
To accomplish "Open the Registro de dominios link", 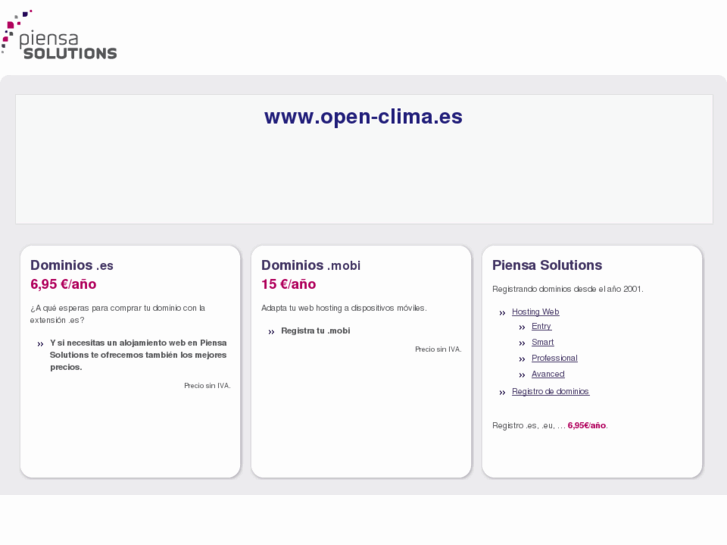I will [x=550, y=391].
